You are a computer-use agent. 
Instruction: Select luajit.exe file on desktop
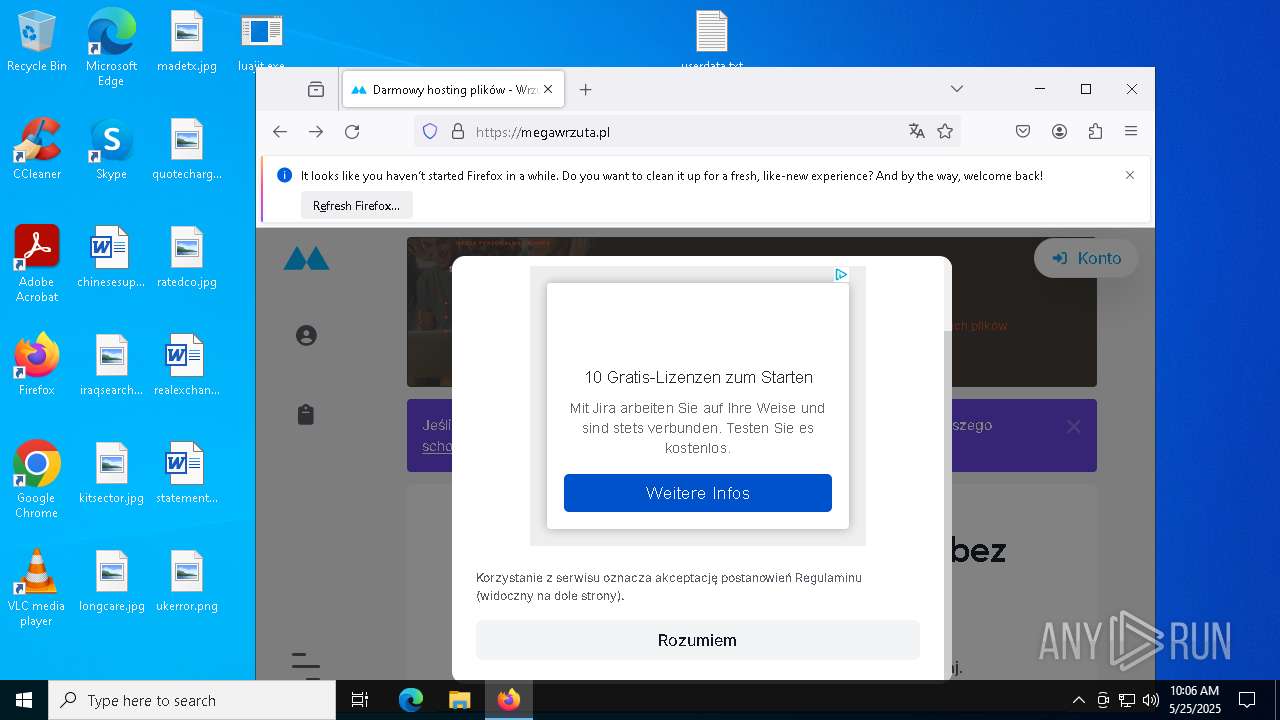pyautogui.click(x=262, y=41)
